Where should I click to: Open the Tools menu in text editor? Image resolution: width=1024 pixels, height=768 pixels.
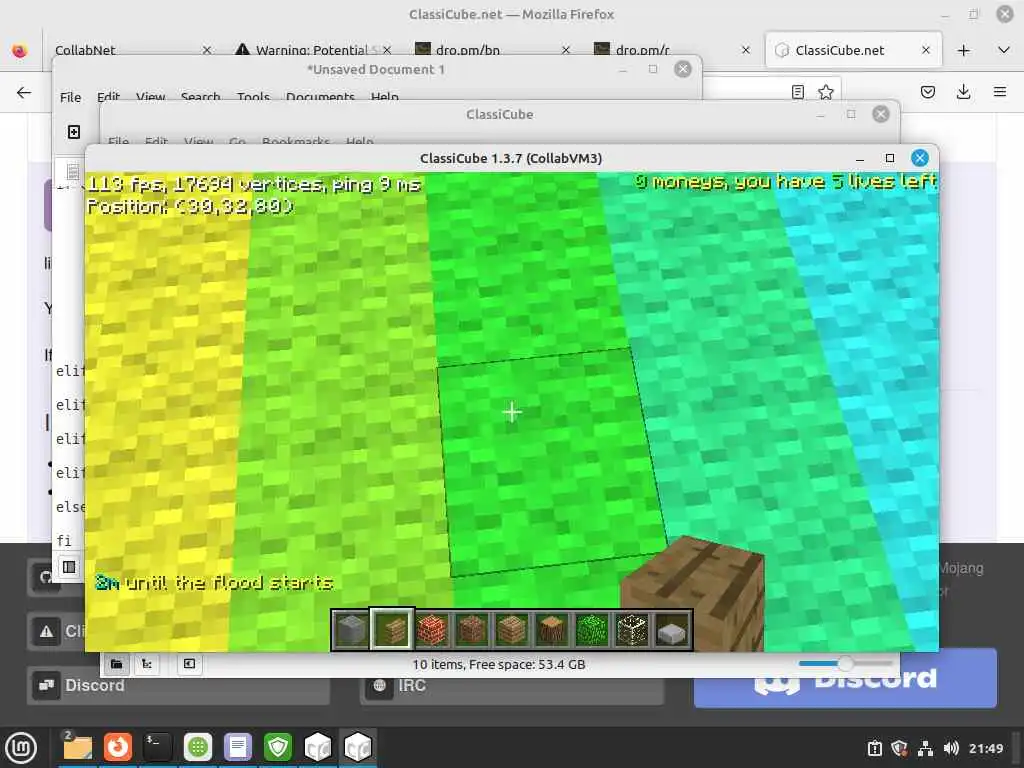253,97
